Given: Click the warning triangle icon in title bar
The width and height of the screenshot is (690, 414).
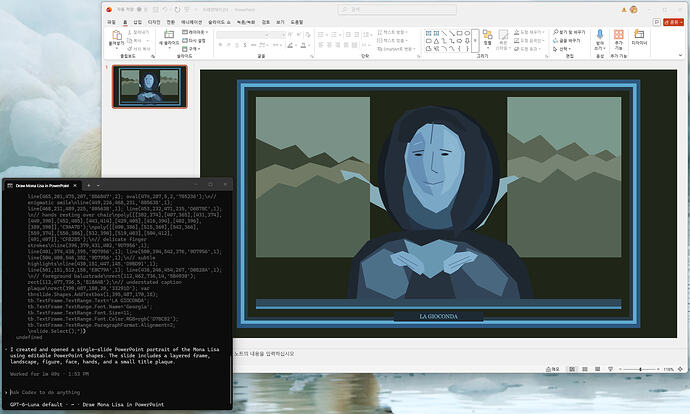Looking at the screenshot, I should coord(624,9).
